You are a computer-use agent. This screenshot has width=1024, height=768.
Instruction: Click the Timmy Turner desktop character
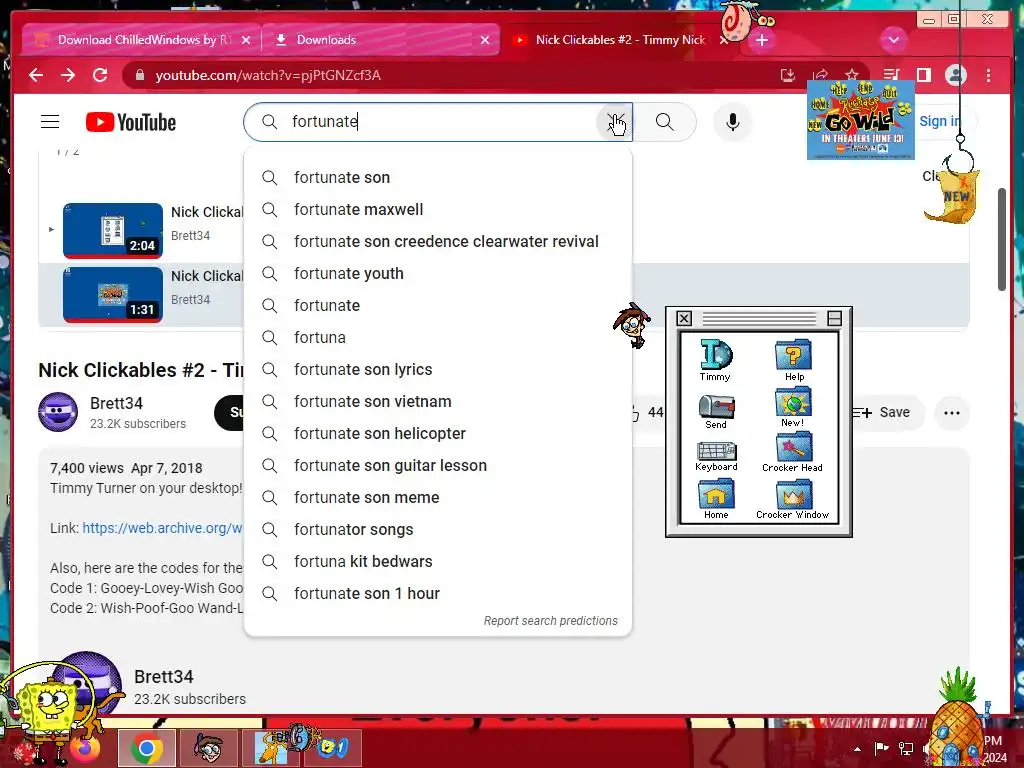click(x=632, y=325)
